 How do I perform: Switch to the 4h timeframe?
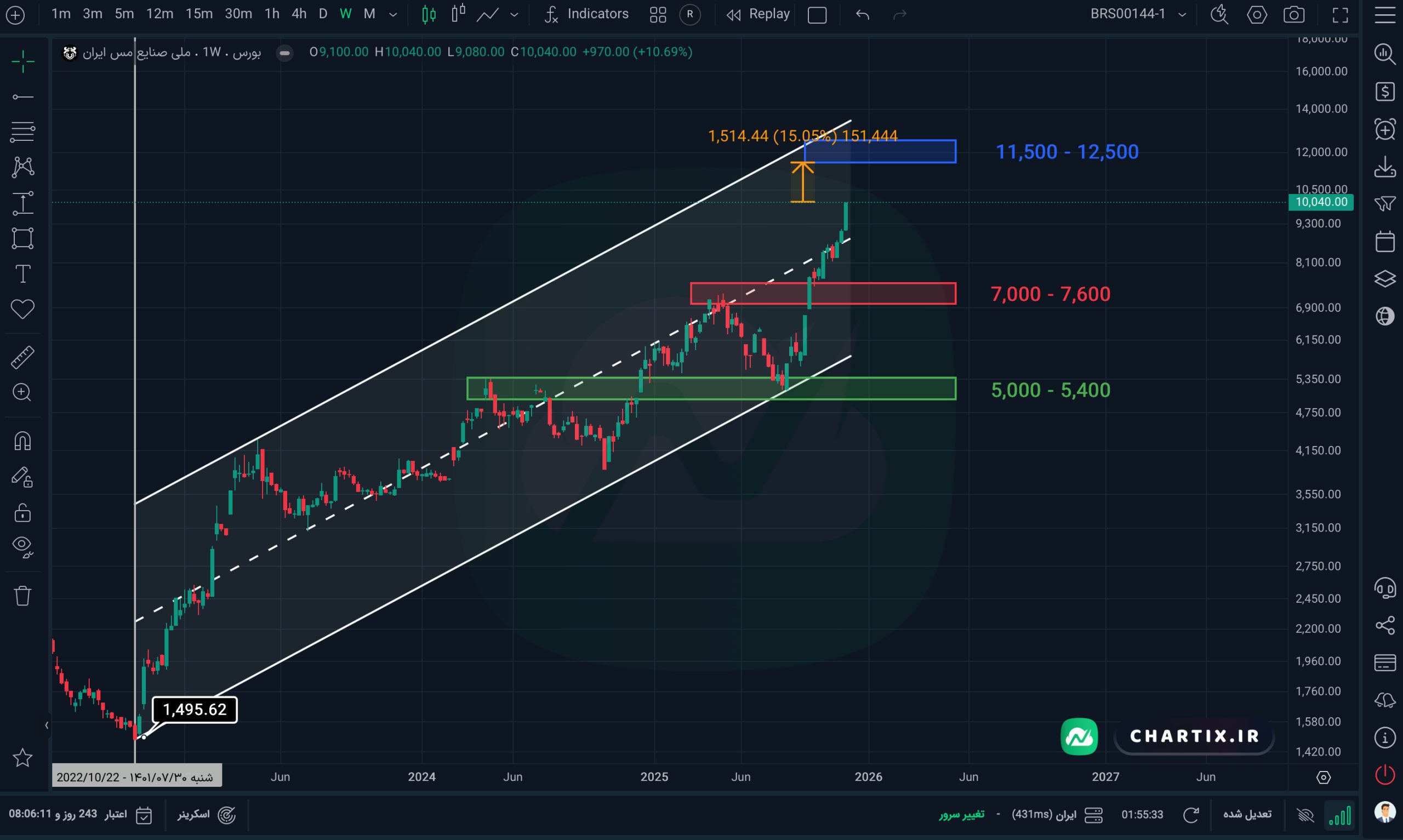[x=299, y=14]
